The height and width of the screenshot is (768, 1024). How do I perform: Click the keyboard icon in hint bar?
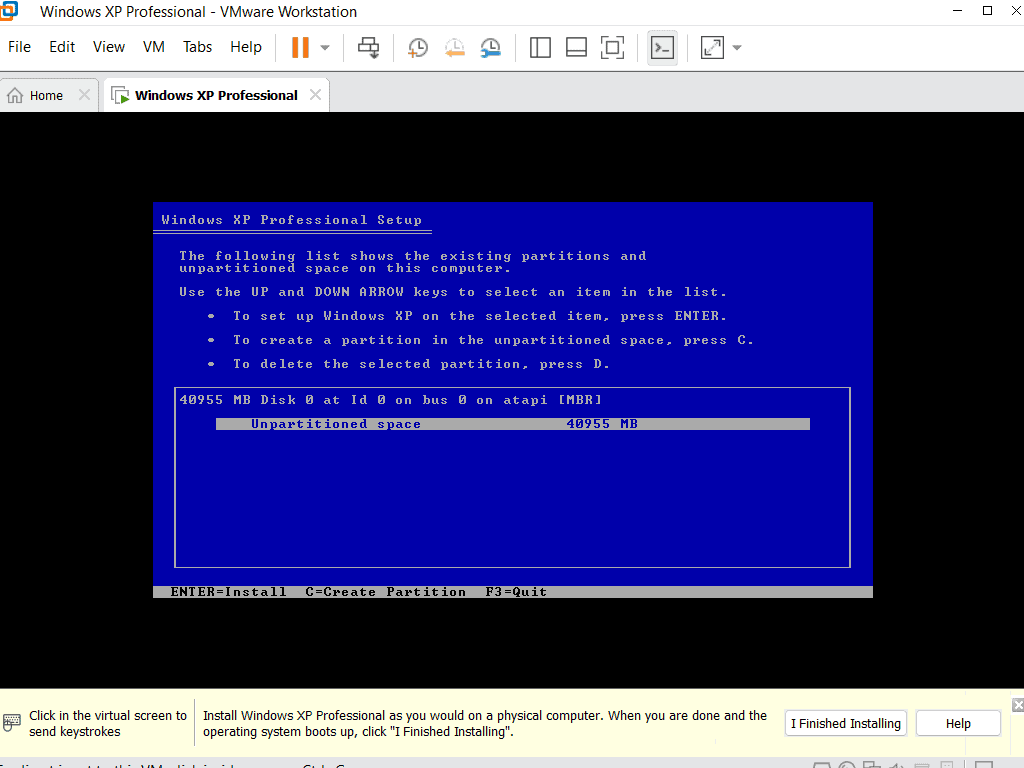coord(12,723)
